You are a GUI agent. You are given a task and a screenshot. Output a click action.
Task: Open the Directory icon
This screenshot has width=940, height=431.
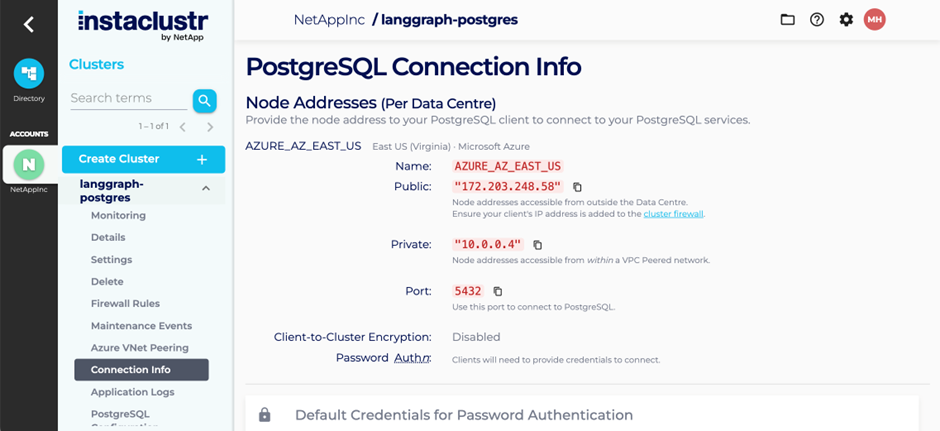(x=29, y=74)
